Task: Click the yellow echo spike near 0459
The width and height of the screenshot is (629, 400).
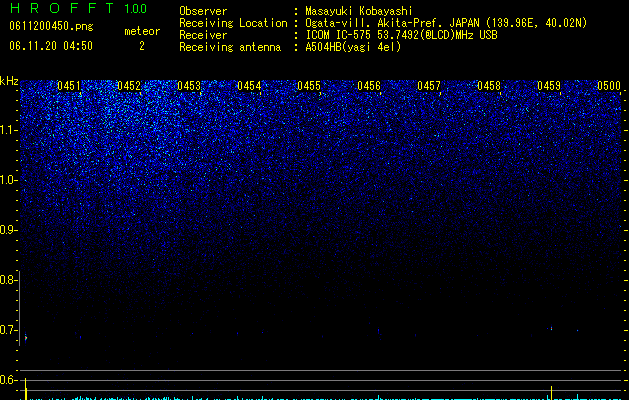Action: coord(552,393)
